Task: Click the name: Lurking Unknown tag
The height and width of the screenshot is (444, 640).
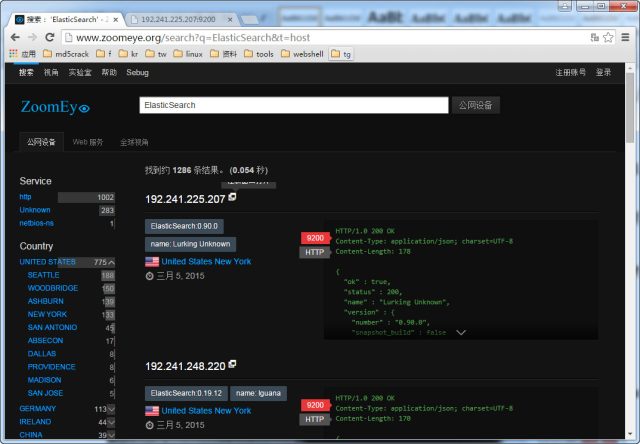Action: pos(190,244)
